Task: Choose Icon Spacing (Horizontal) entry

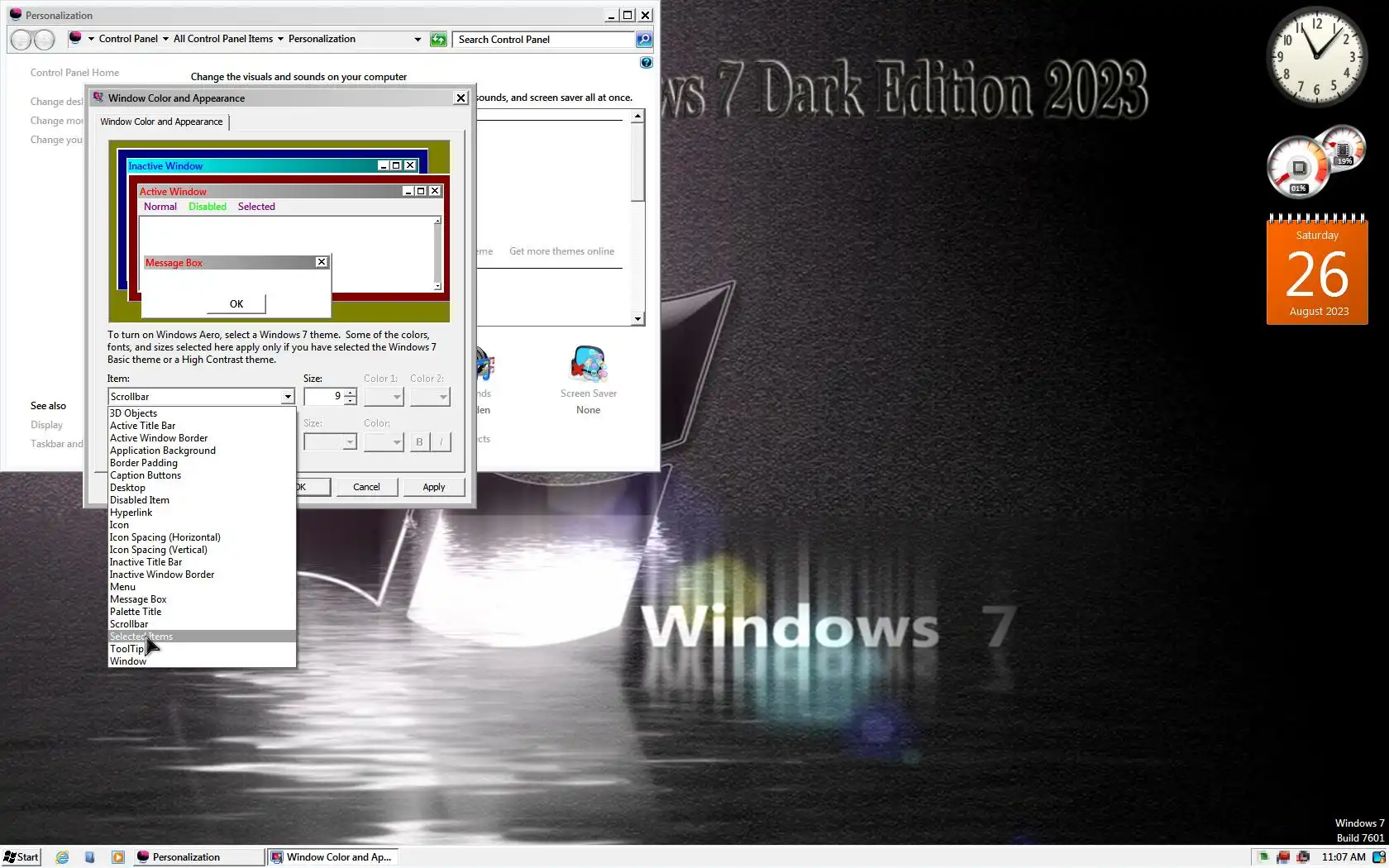Action: tap(202, 537)
